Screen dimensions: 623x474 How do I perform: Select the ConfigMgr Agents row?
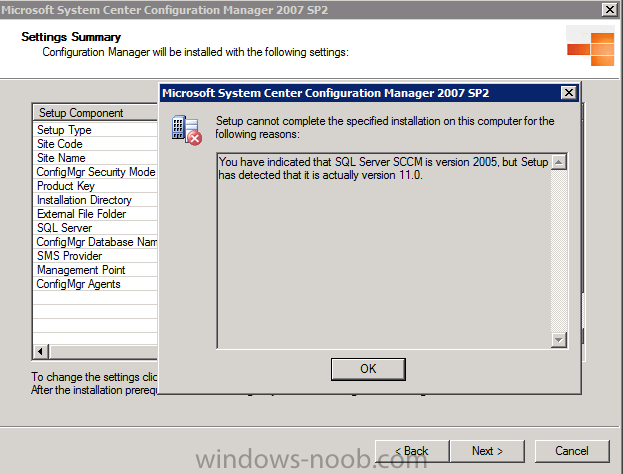pos(95,284)
